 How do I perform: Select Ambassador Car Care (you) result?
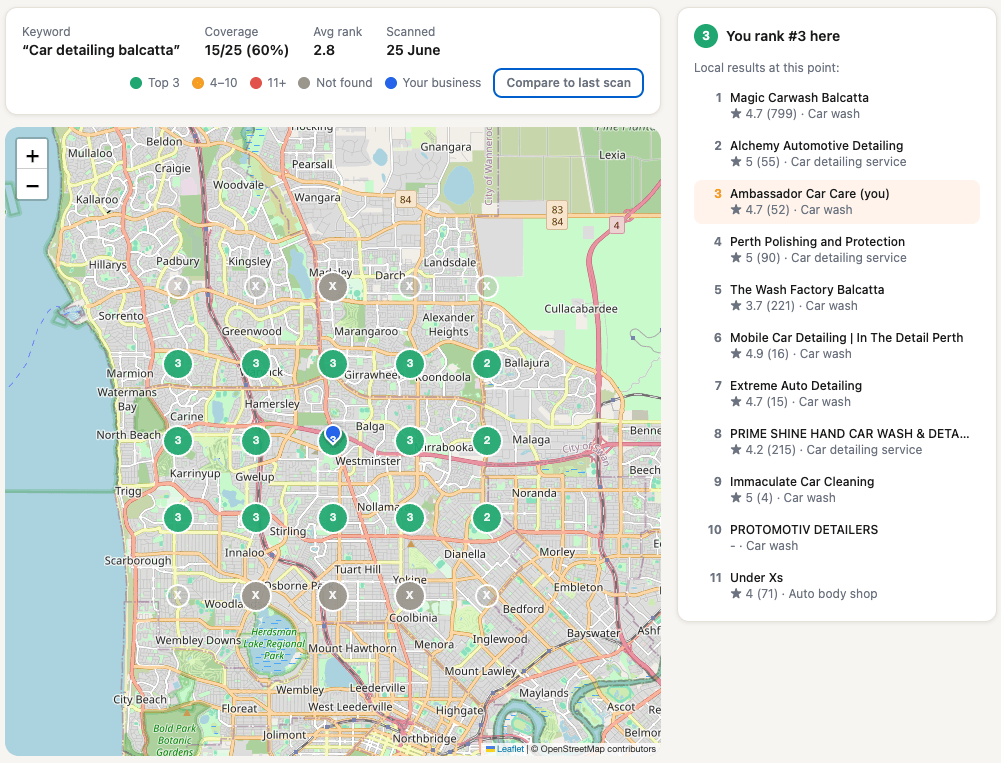pos(837,202)
